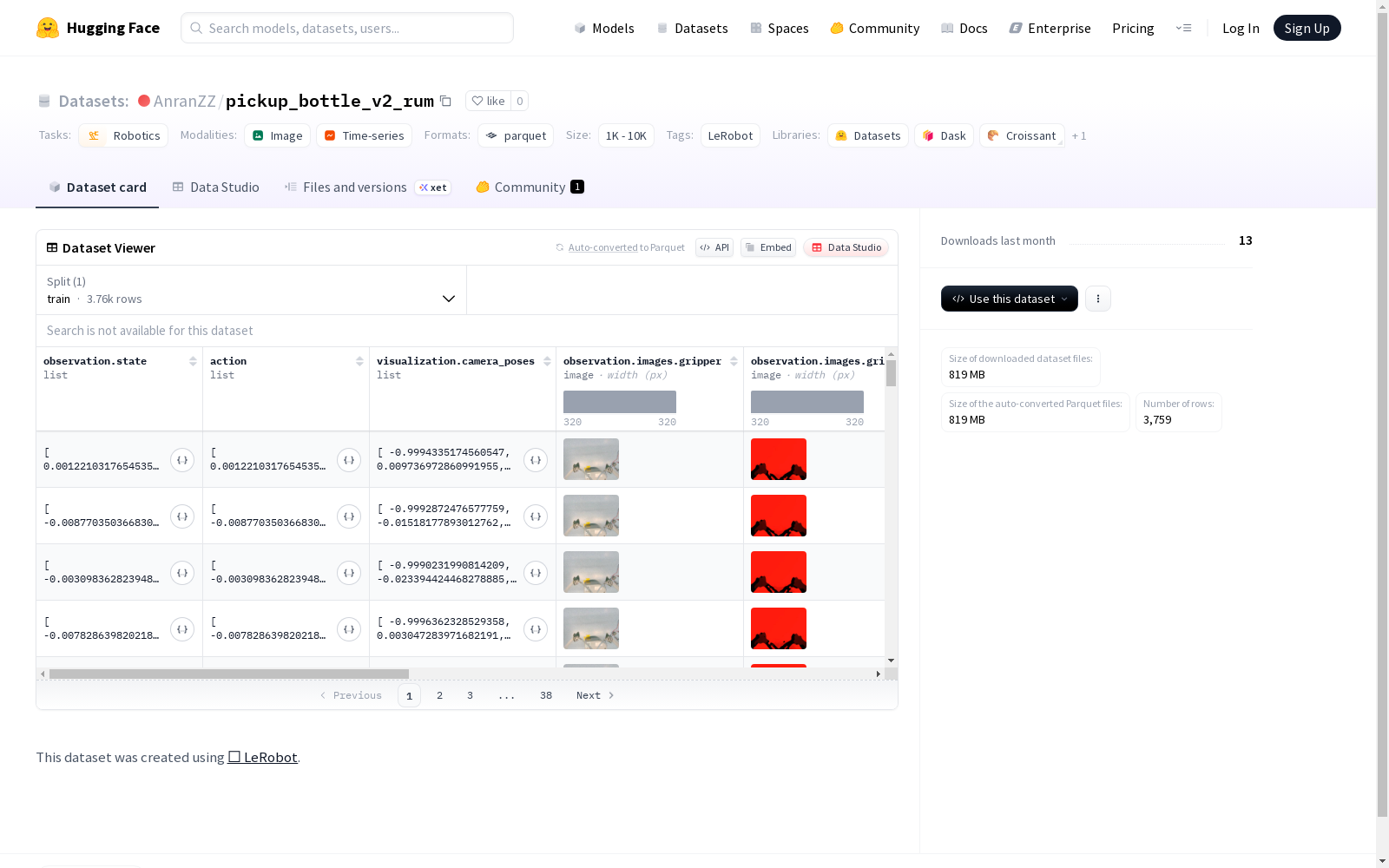
Task: Open Spaces in the top navigation
Action: [780, 28]
